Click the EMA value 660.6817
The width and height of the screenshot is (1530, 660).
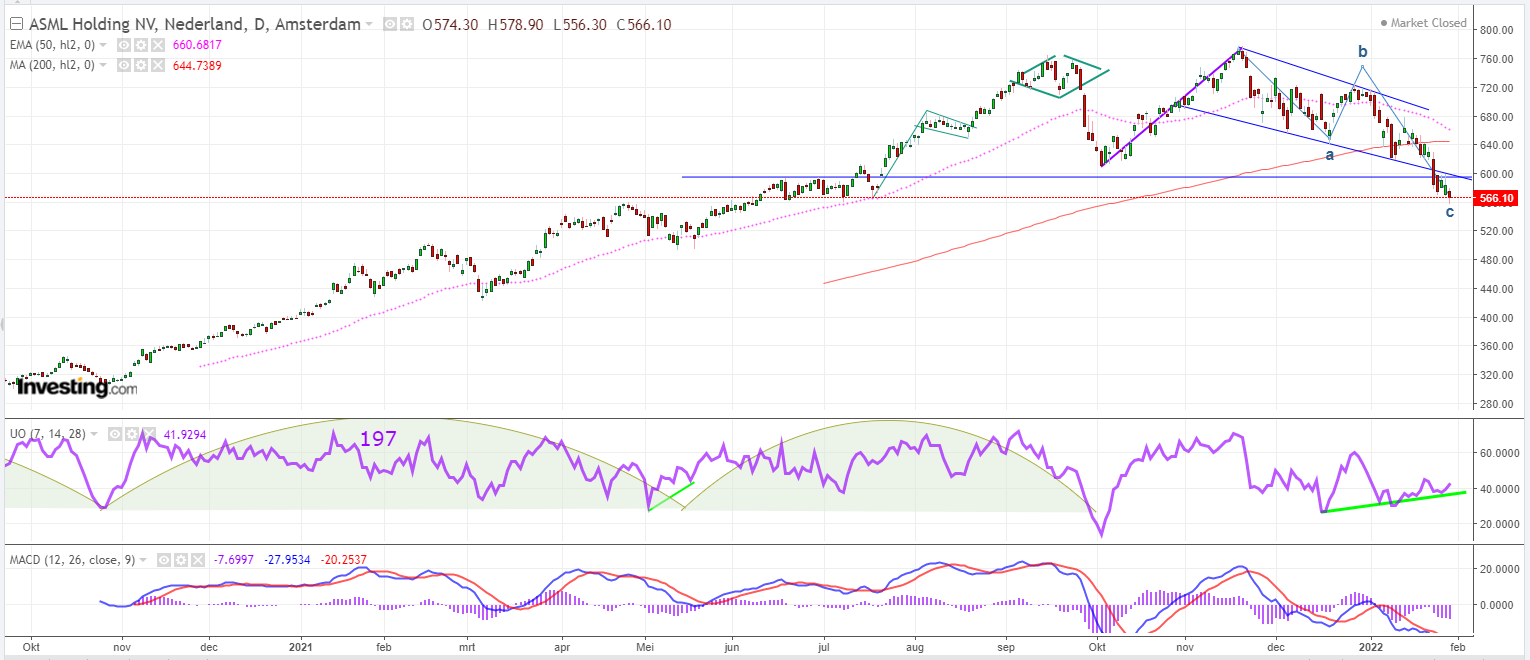pyautogui.click(x=197, y=45)
